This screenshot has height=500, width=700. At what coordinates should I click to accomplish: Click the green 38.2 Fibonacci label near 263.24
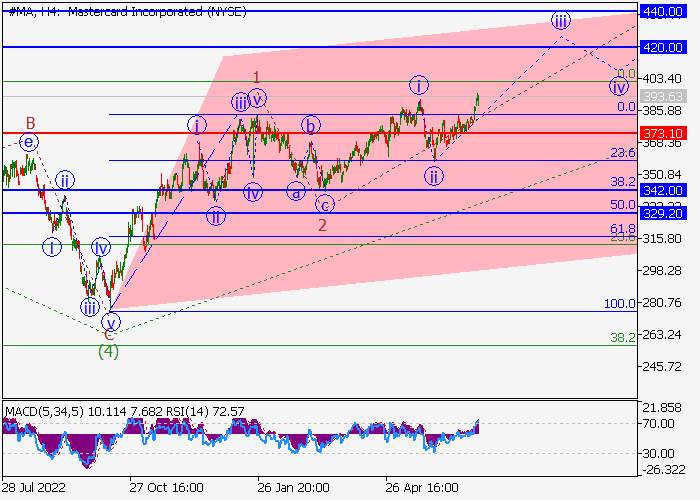[x=623, y=338]
